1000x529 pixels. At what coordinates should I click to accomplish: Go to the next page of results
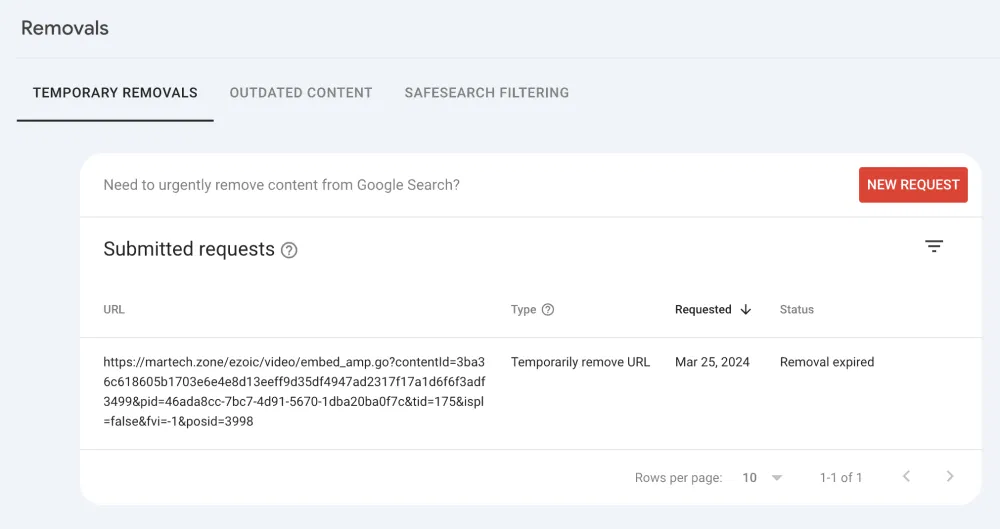coord(950,476)
